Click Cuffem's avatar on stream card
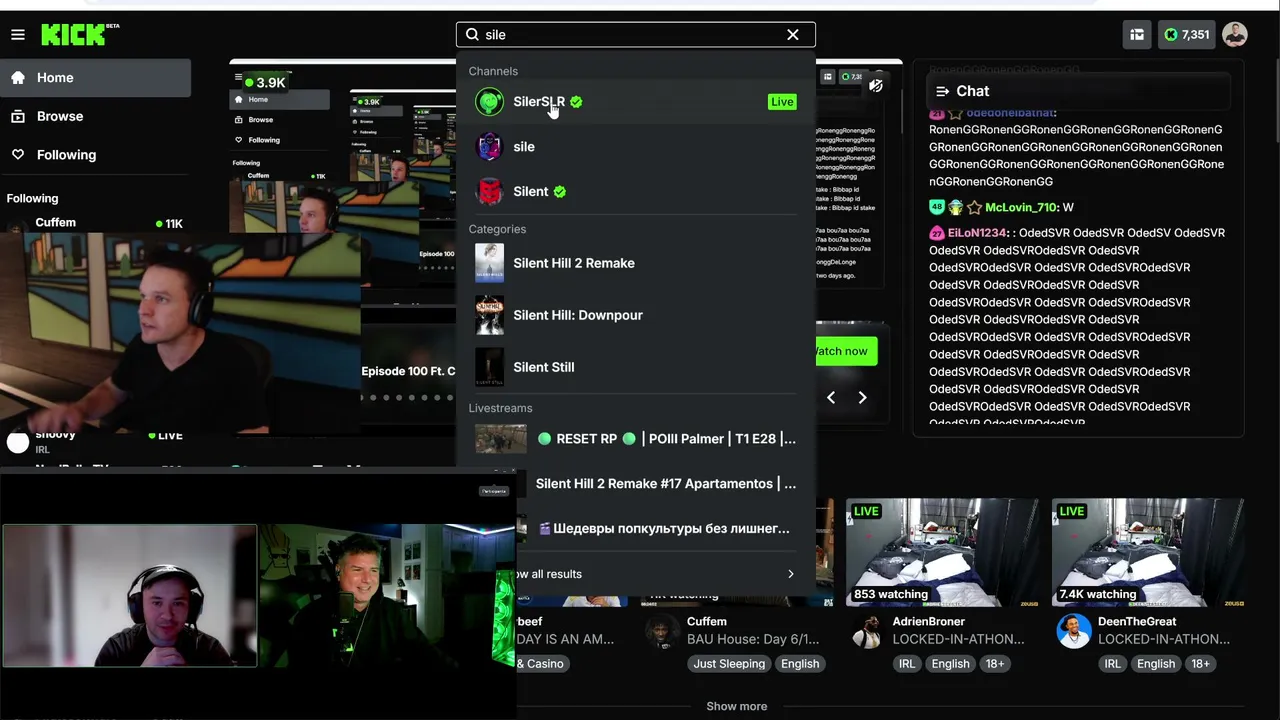Screen dimensions: 1280x720 tap(662, 631)
